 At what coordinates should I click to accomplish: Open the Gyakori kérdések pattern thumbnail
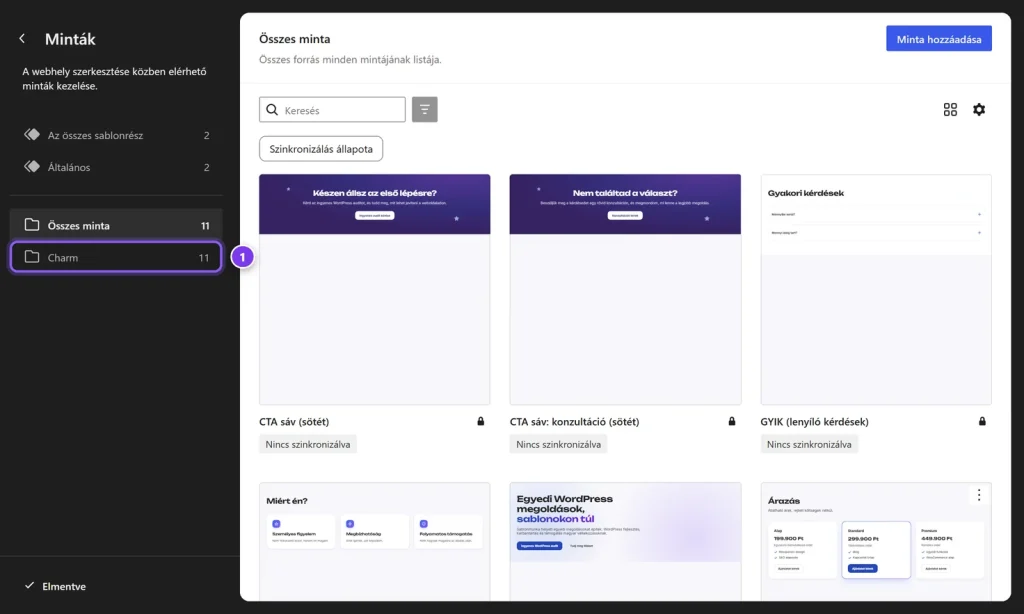tap(876, 289)
